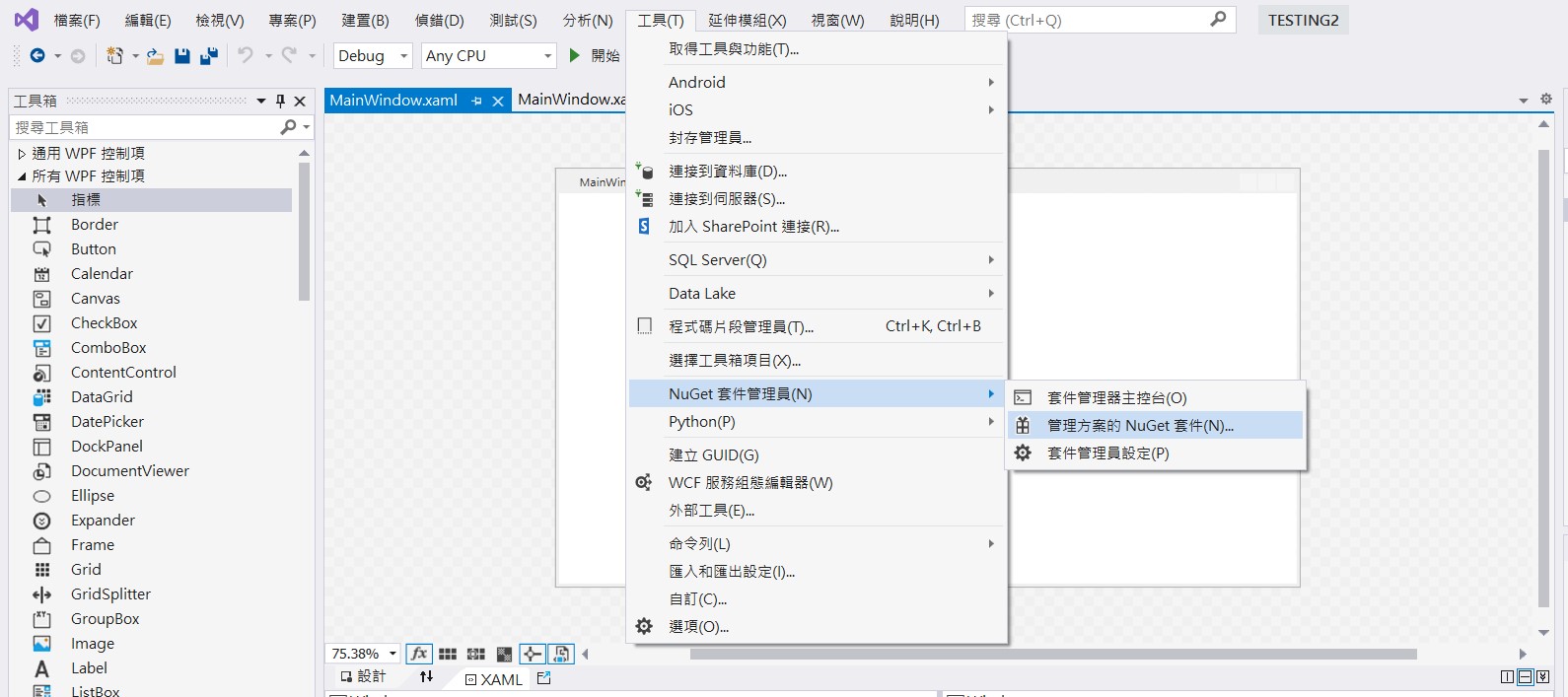Select the DatePicker control in toolbox
The height and width of the screenshot is (697, 1568).
[x=151, y=422]
